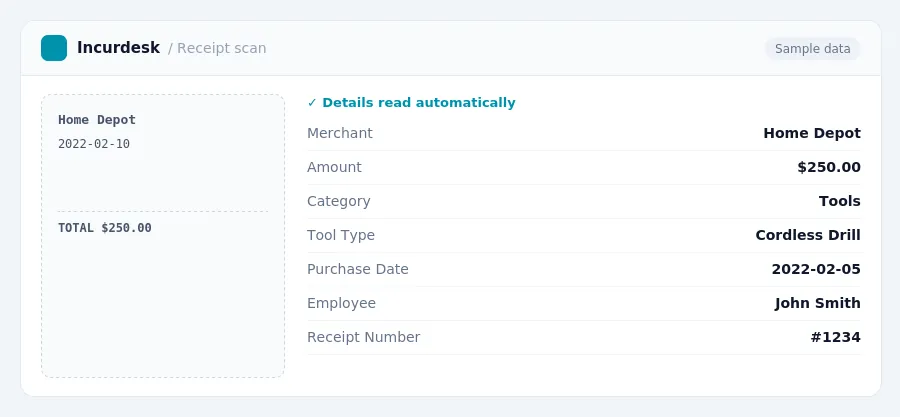The height and width of the screenshot is (417, 900).
Task: Select the $250.00 amount value
Action: 829,167
